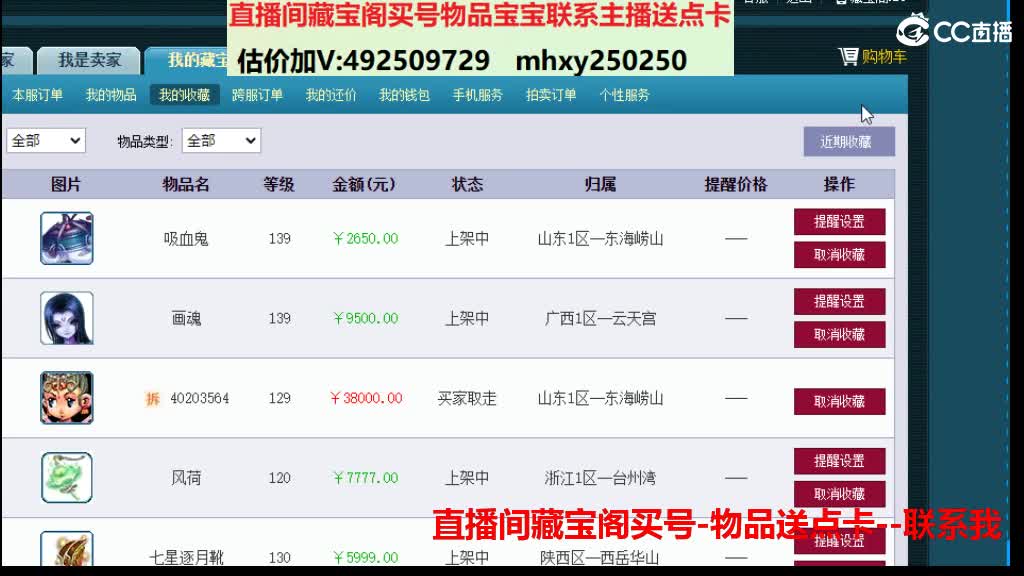
Task: Expand the leftmost 全部 filter dropdown
Action: click(x=45, y=140)
